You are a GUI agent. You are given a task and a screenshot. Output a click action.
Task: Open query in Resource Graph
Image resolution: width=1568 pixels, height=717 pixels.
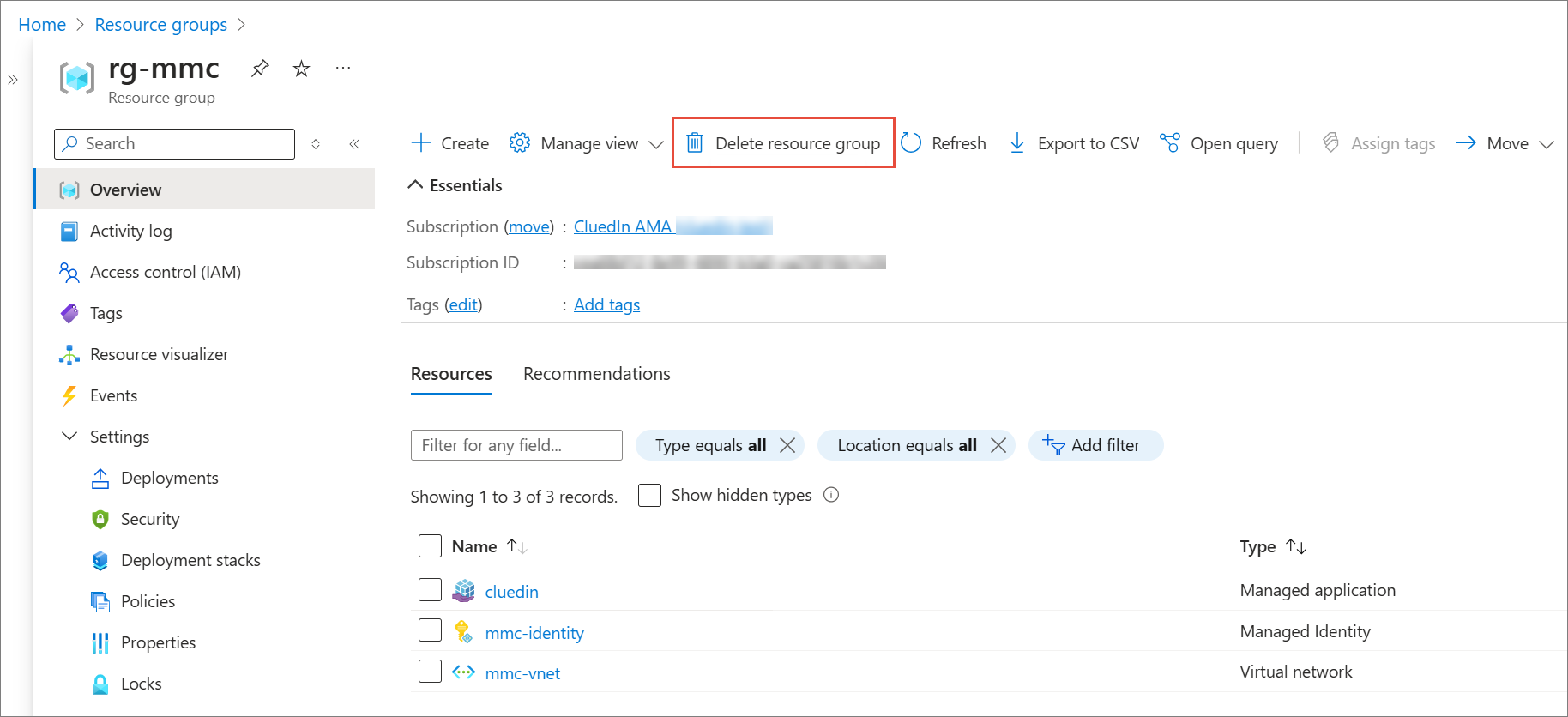point(1218,143)
